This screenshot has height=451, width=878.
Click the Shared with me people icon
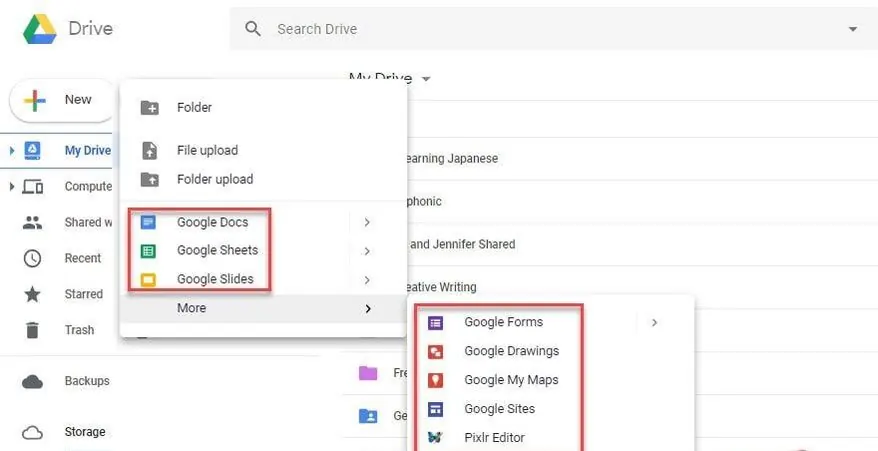point(32,222)
